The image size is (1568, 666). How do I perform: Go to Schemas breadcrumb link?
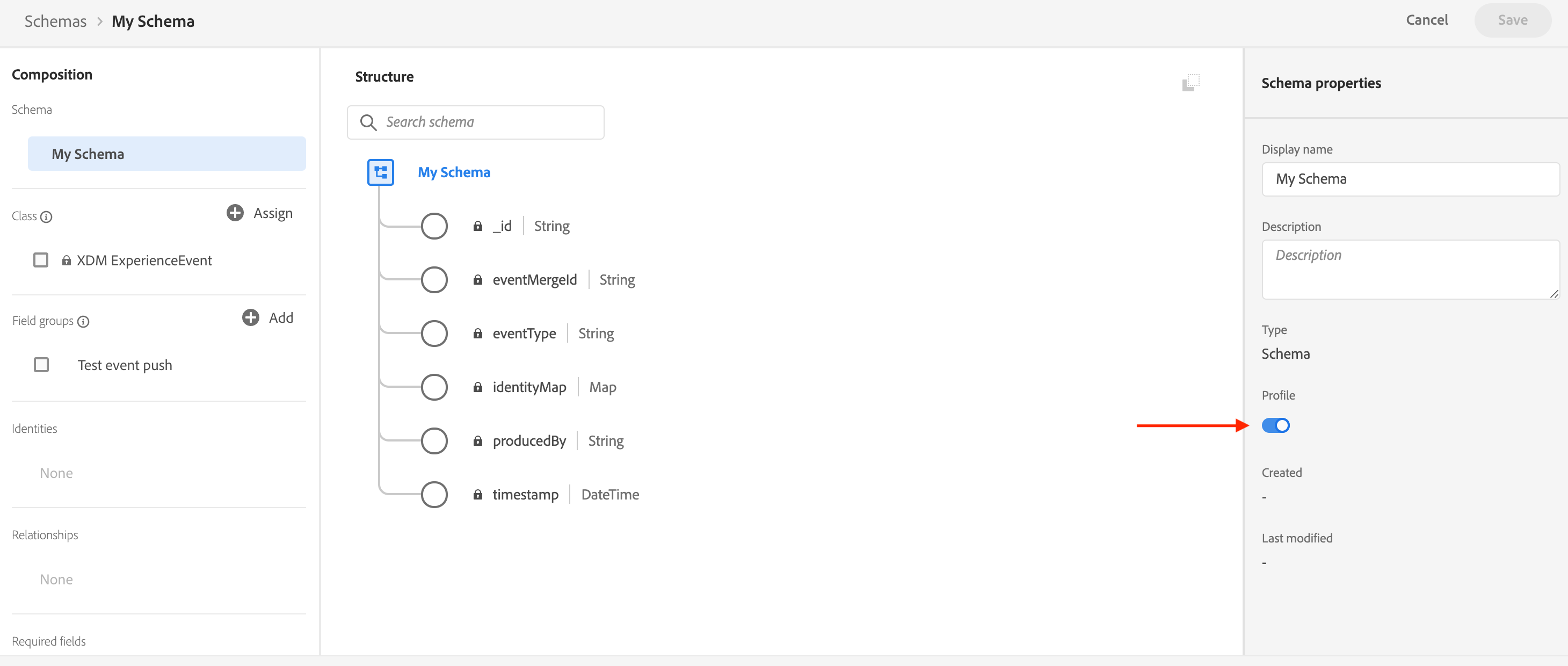click(x=55, y=21)
